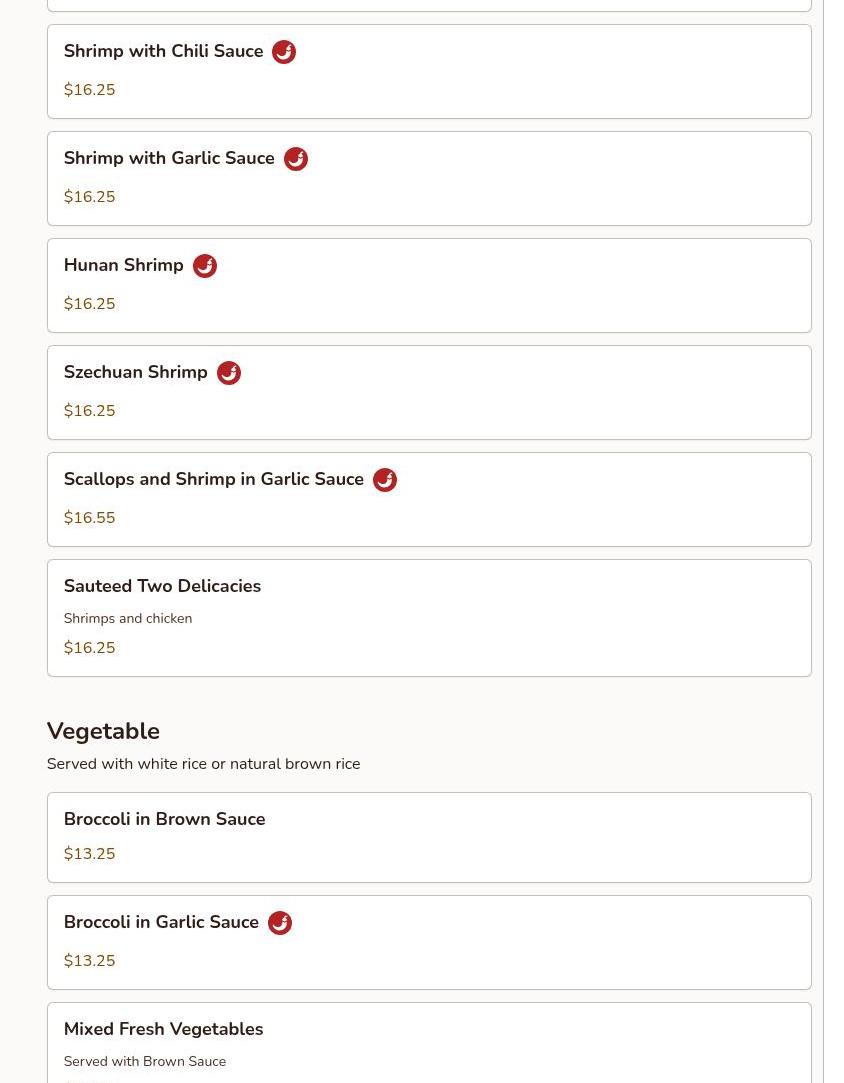The height and width of the screenshot is (1083, 844).
Task: Open the Broccoli in Garlic Sauce item
Action: (429, 943)
